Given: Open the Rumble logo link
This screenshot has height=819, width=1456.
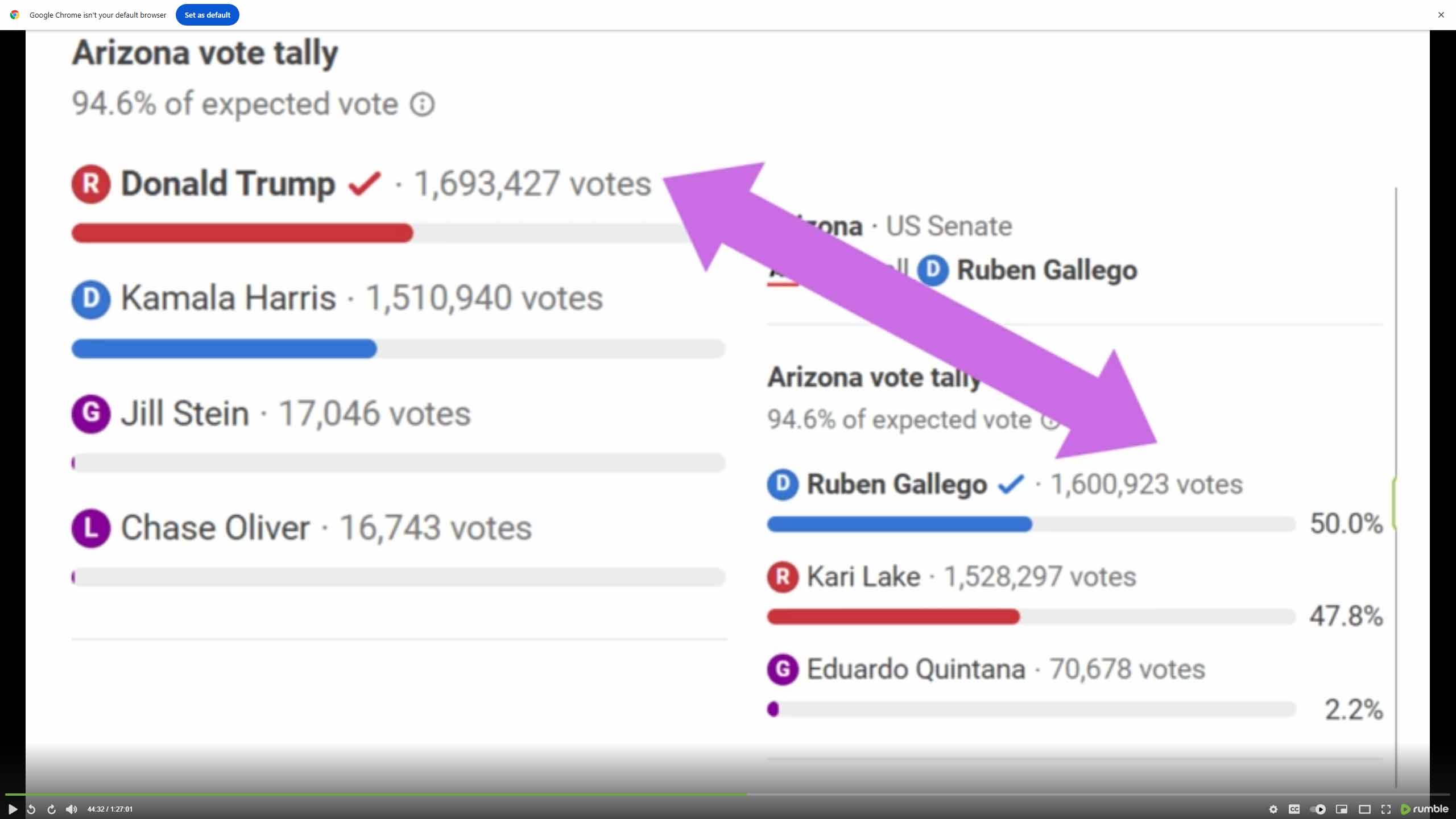Looking at the screenshot, I should coord(1424,809).
